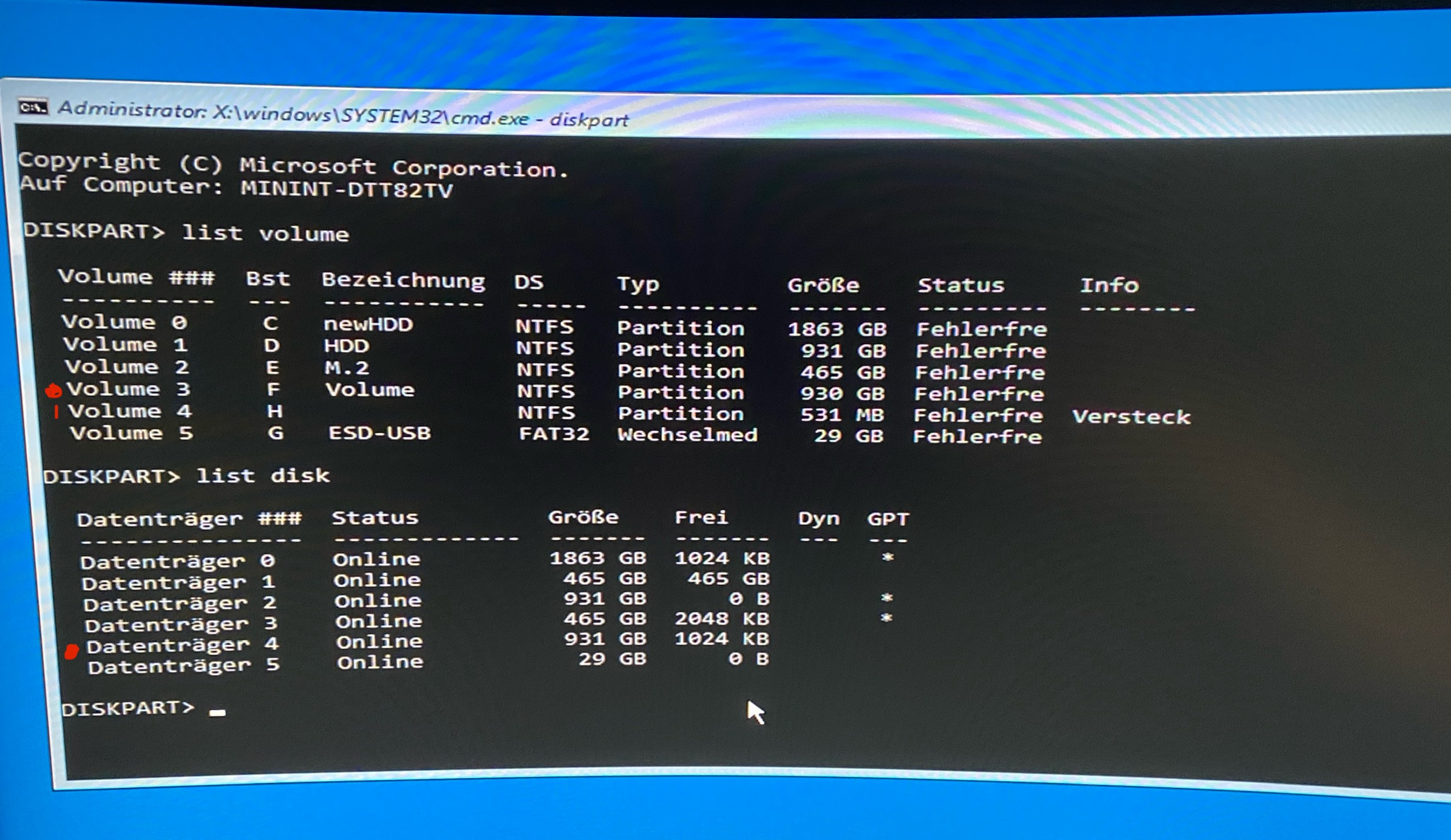Select the 'Datenträger 3' row label
Screen dimensions: 1451x840
coord(181,624)
